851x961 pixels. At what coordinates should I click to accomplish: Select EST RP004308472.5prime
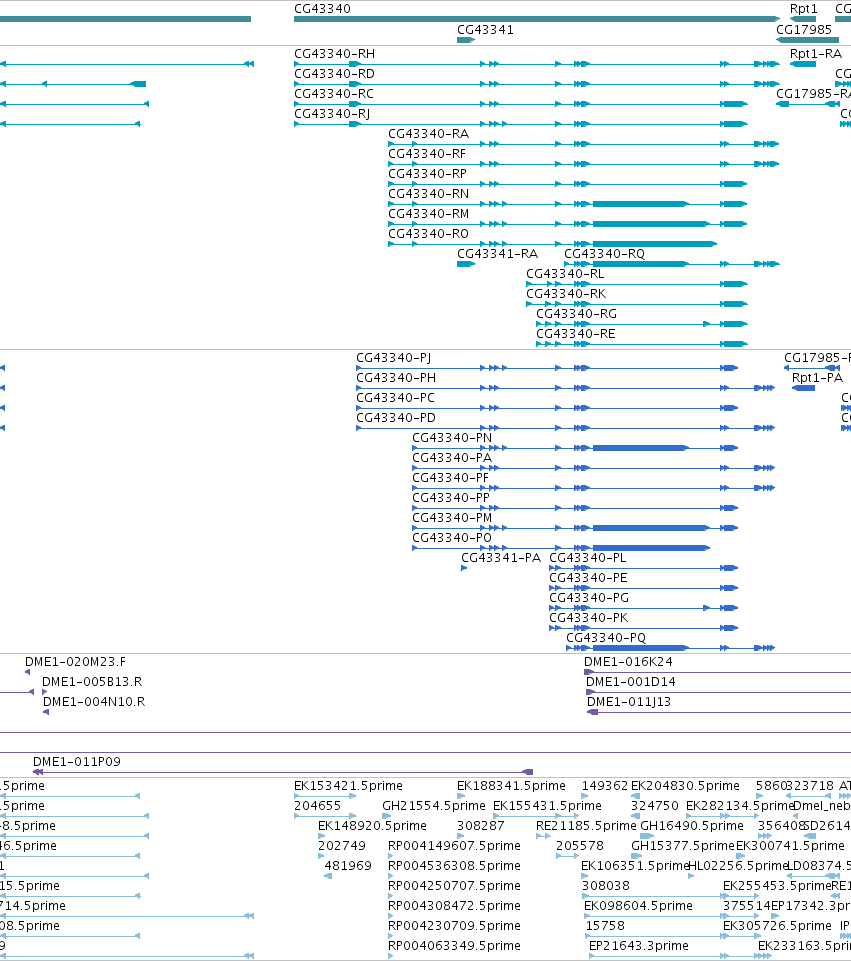454,905
